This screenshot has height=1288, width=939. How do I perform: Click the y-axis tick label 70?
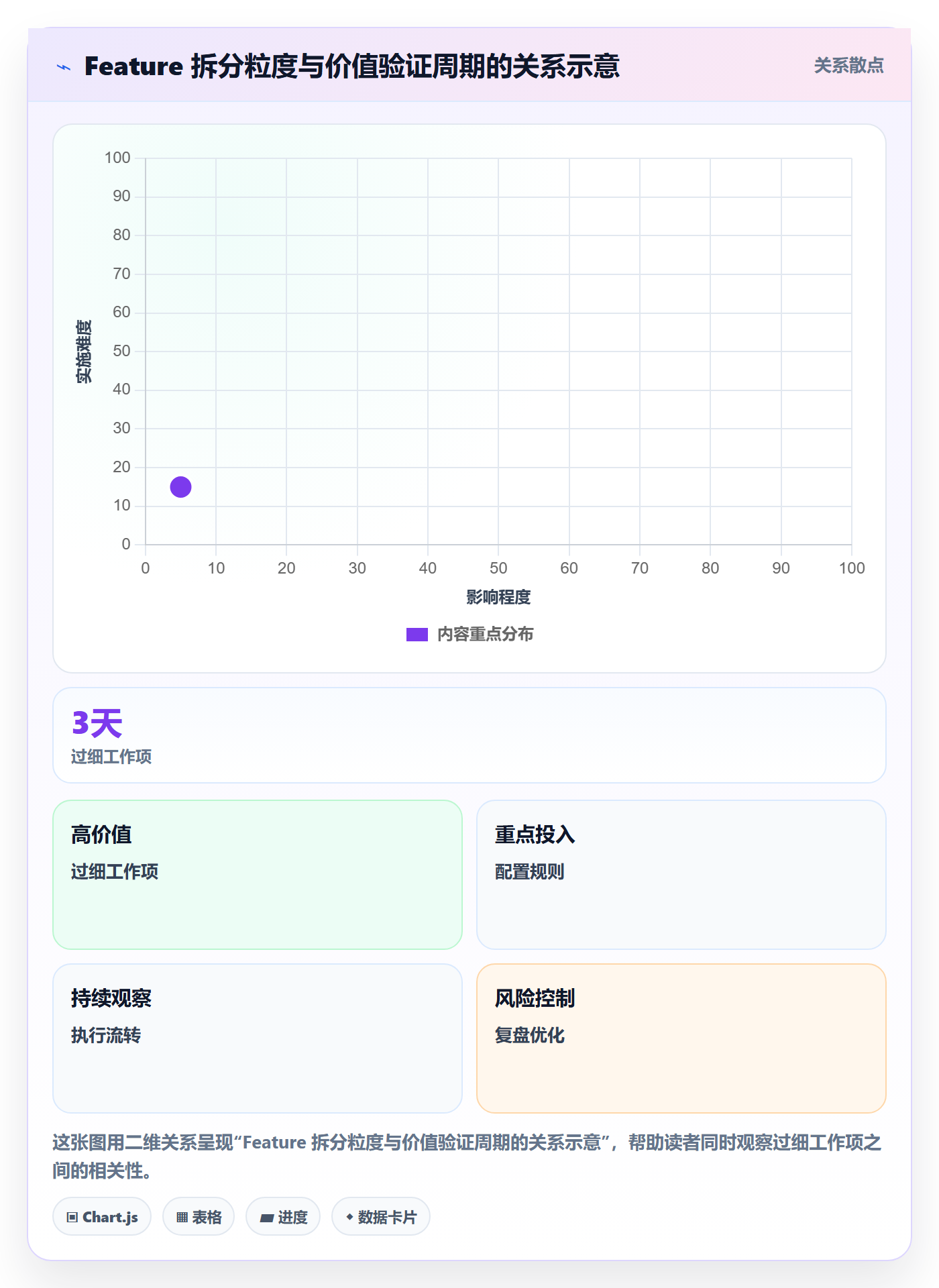[121, 274]
